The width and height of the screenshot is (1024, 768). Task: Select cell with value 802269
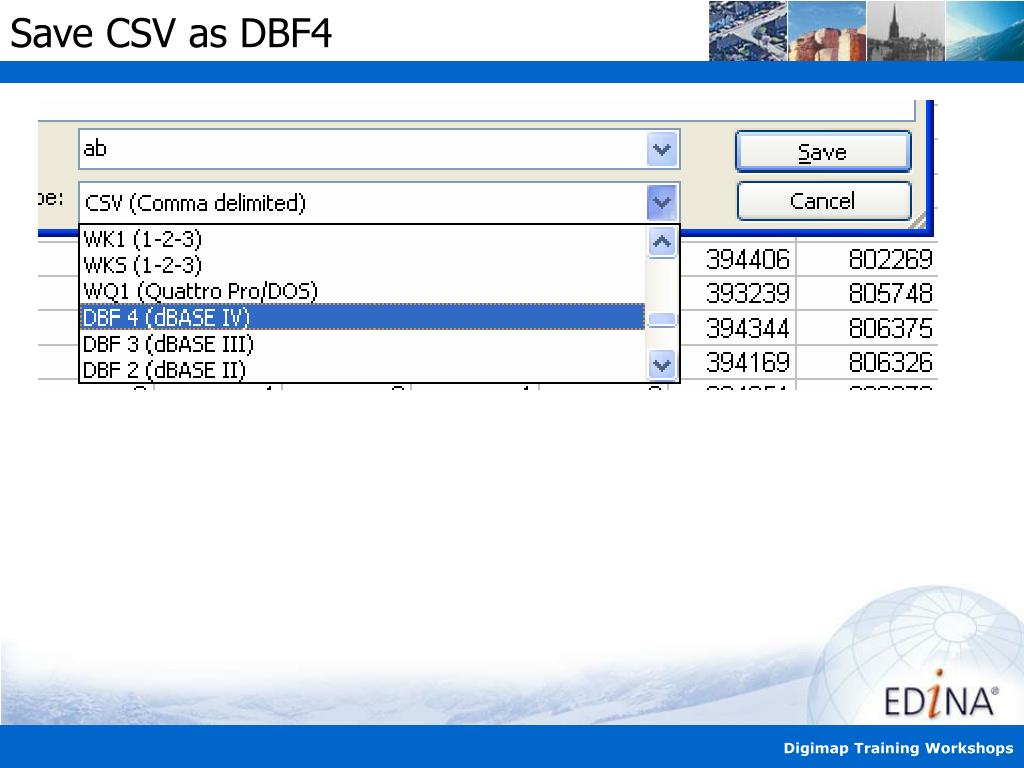click(868, 259)
